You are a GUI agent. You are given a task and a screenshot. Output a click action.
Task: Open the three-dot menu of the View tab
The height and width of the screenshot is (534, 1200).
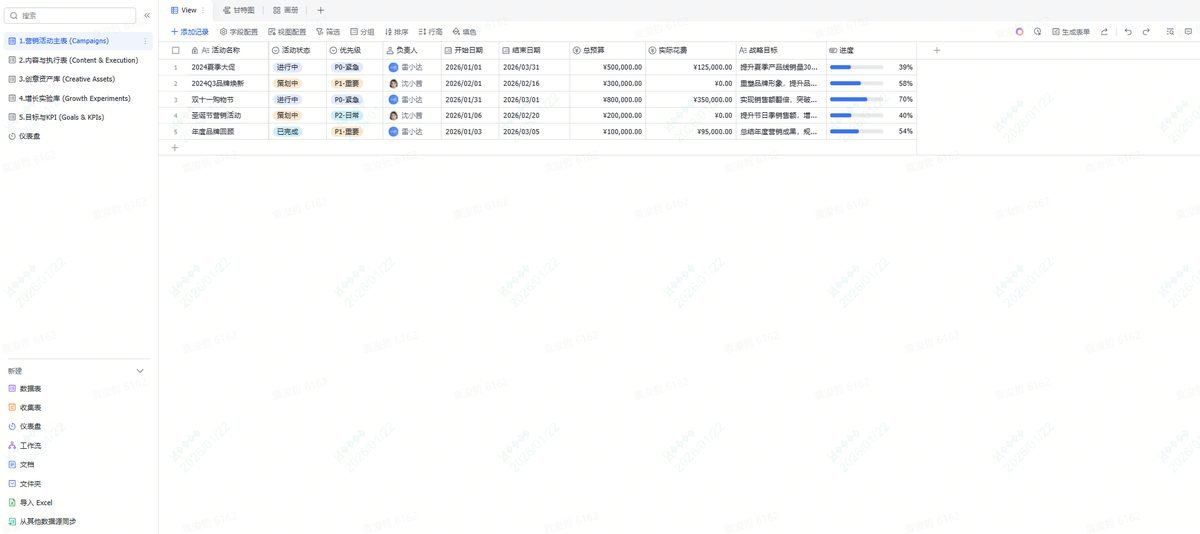203,10
